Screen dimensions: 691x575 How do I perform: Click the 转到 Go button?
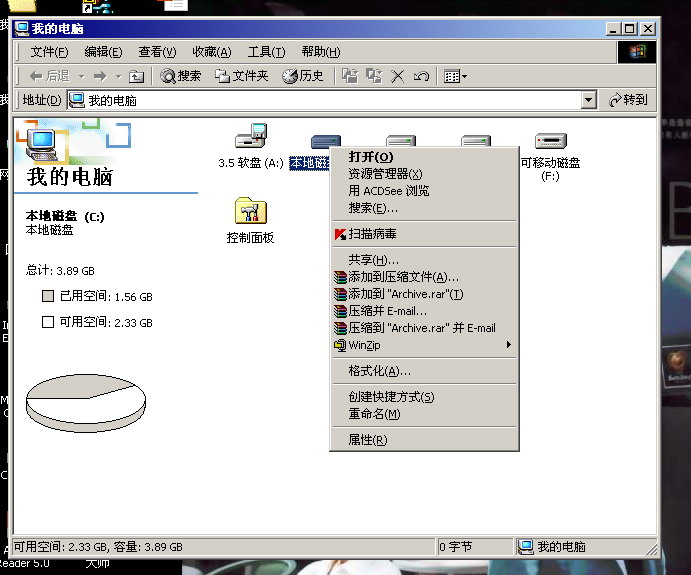pos(628,100)
